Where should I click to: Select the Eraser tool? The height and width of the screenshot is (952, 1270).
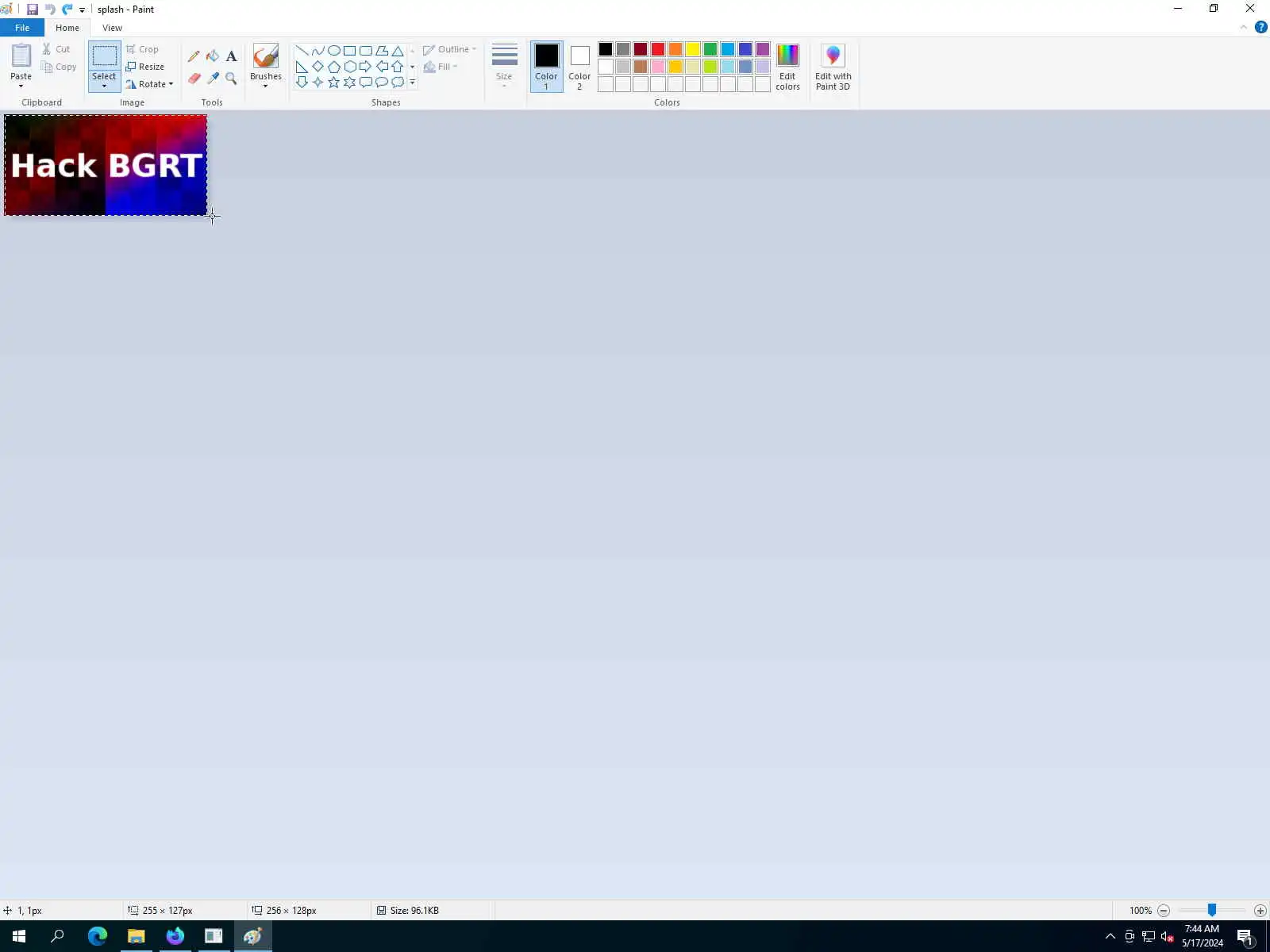194,78
